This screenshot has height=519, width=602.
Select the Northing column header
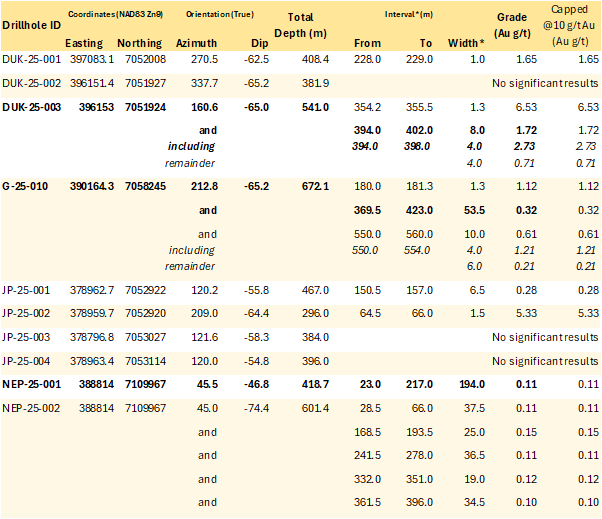point(140,44)
